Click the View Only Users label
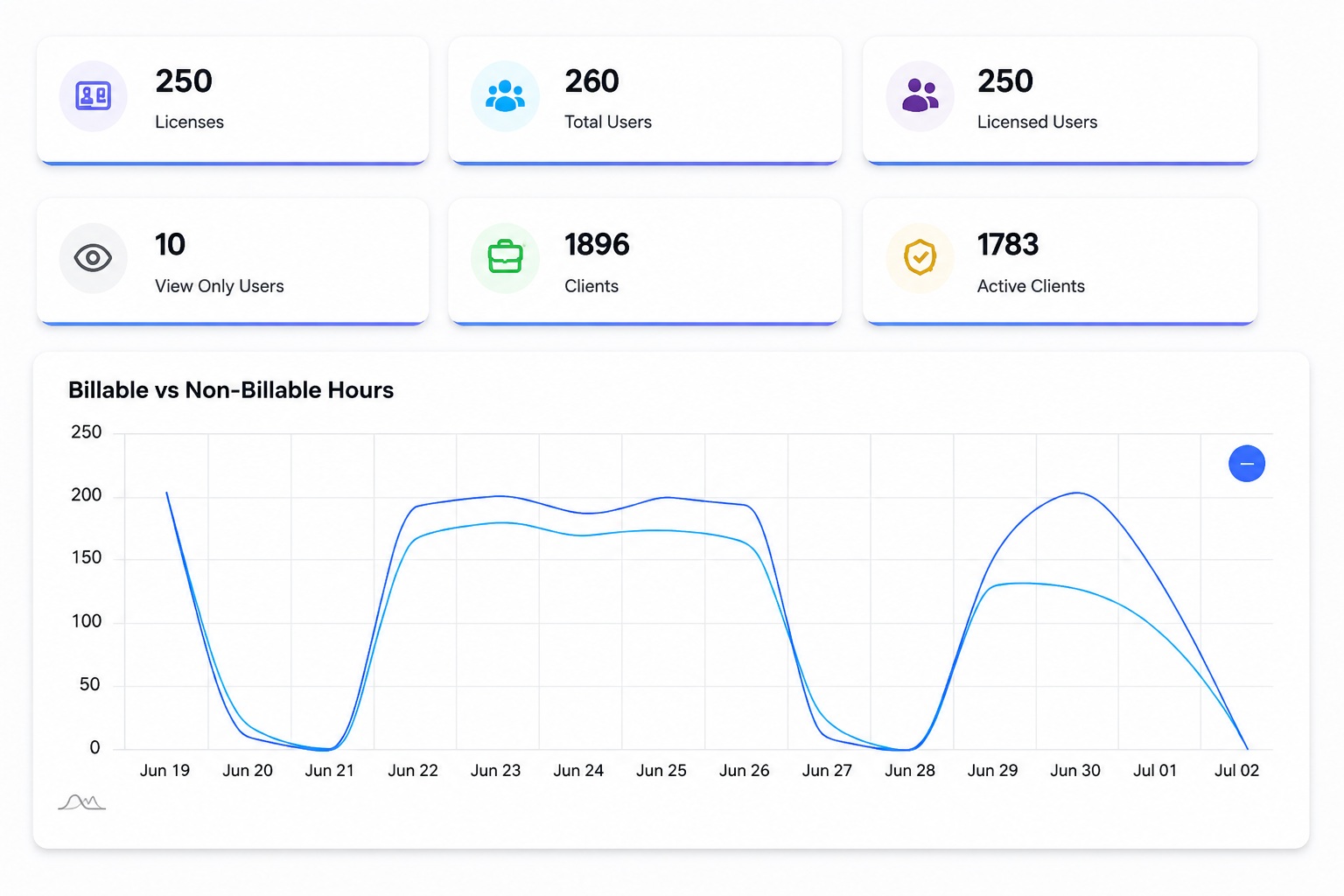The height and width of the screenshot is (896, 1344). click(x=220, y=287)
